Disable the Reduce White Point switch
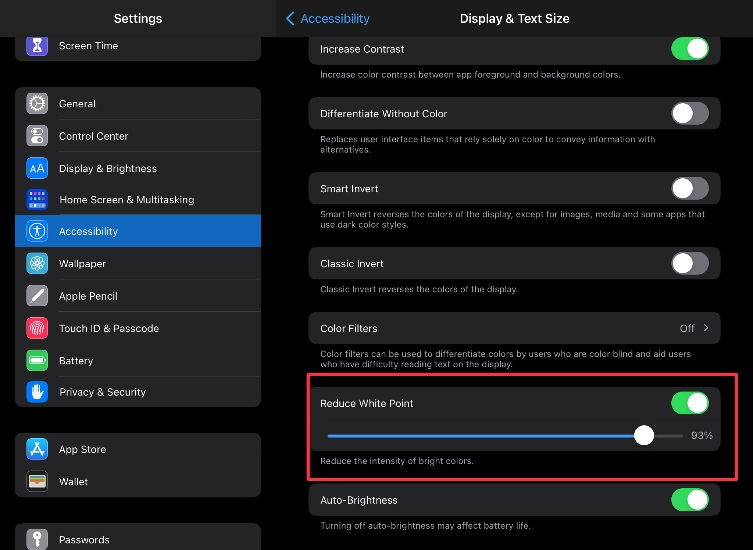The height and width of the screenshot is (550, 753). coord(690,403)
